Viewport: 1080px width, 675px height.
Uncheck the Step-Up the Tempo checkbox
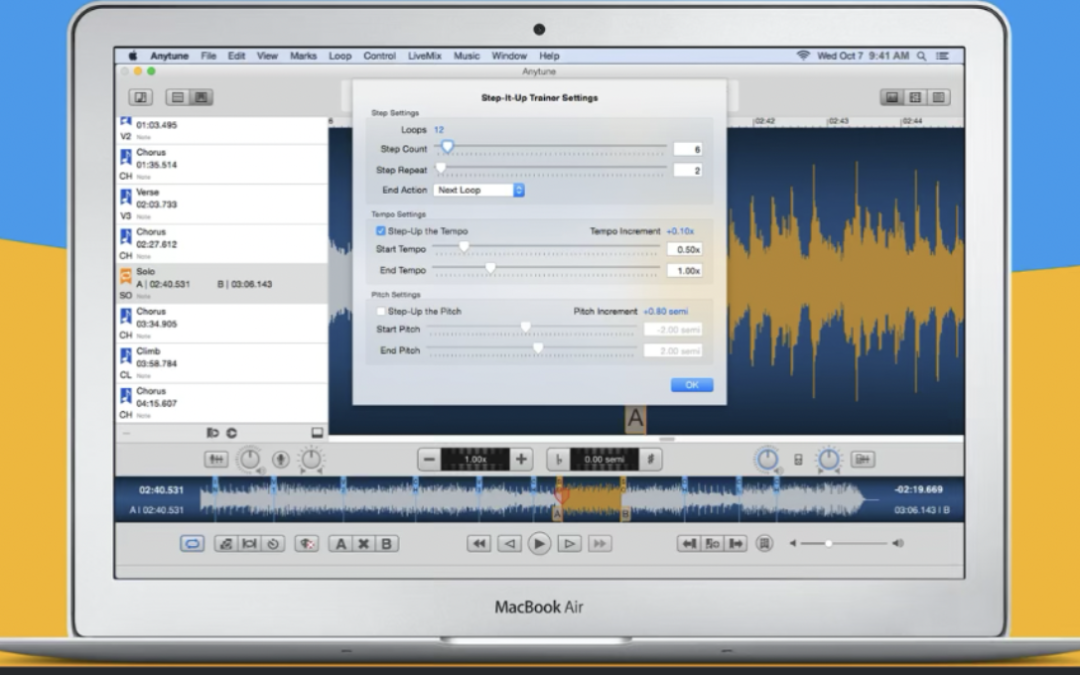coord(381,230)
